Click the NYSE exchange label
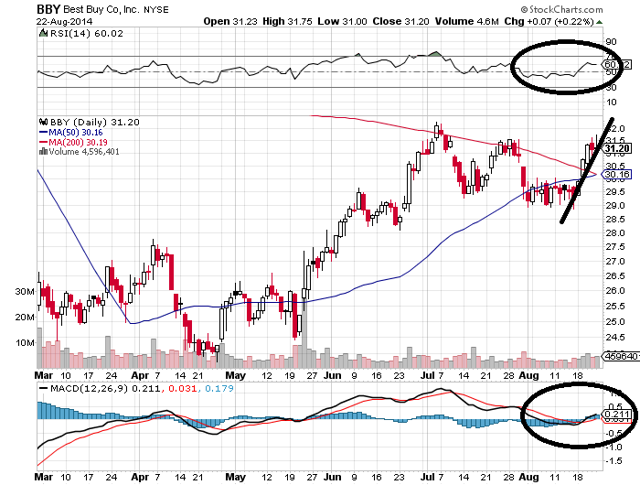This screenshot has width=640, height=485. tap(156, 9)
